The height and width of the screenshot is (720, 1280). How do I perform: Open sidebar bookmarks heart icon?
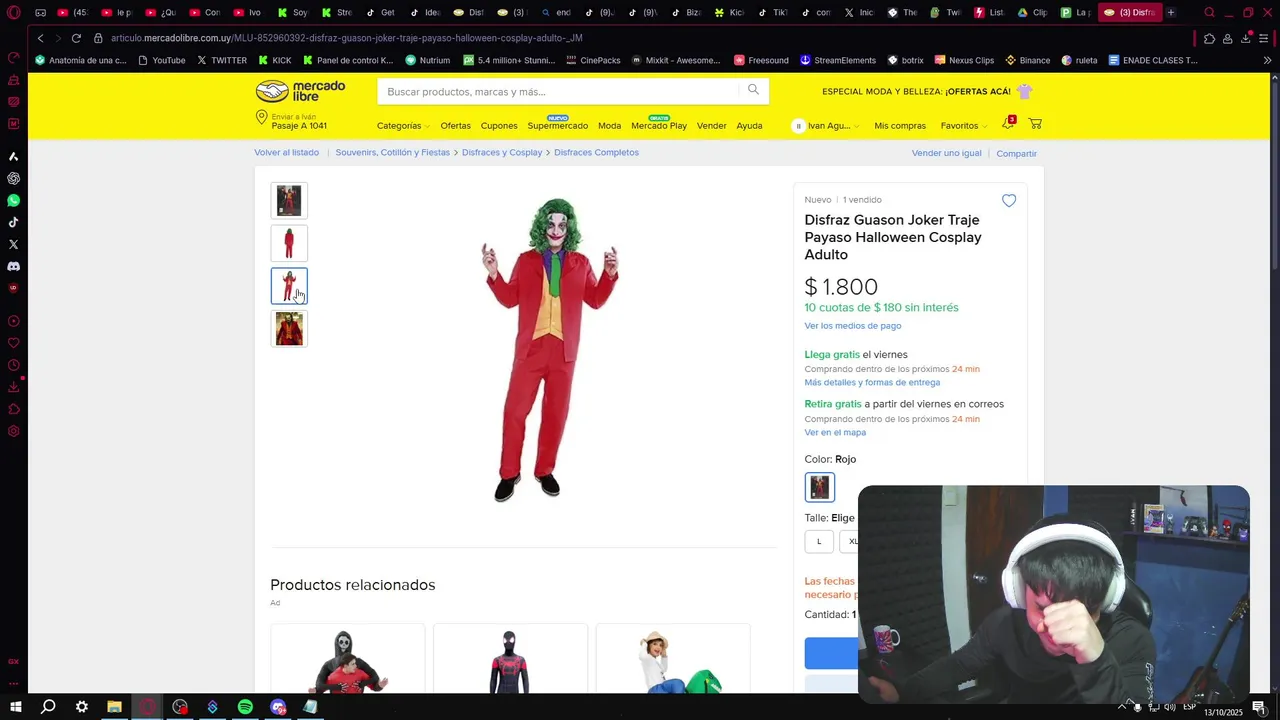coord(13,343)
